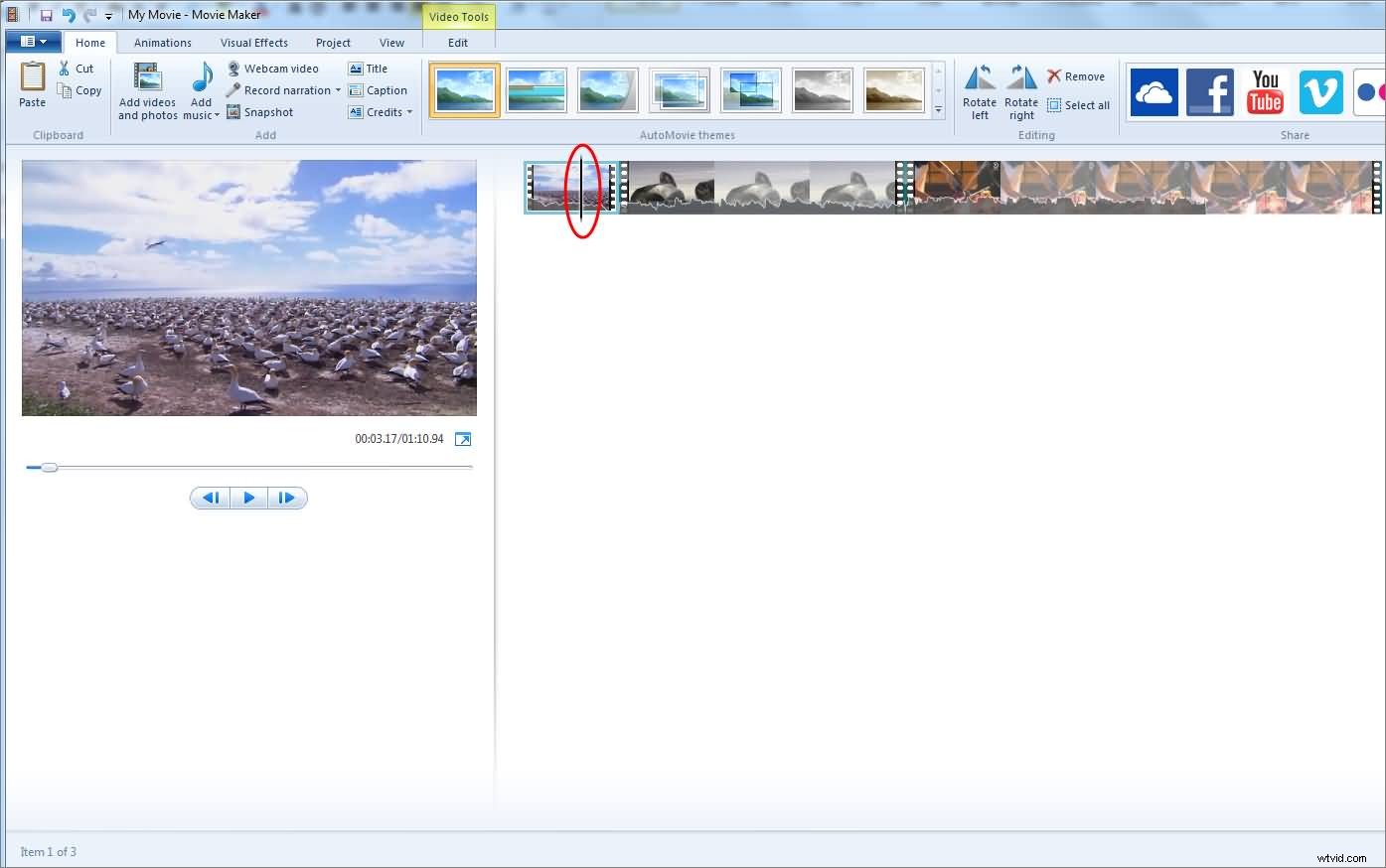Image resolution: width=1386 pixels, height=868 pixels.
Task: Remove the selected clip
Action: (1076, 75)
